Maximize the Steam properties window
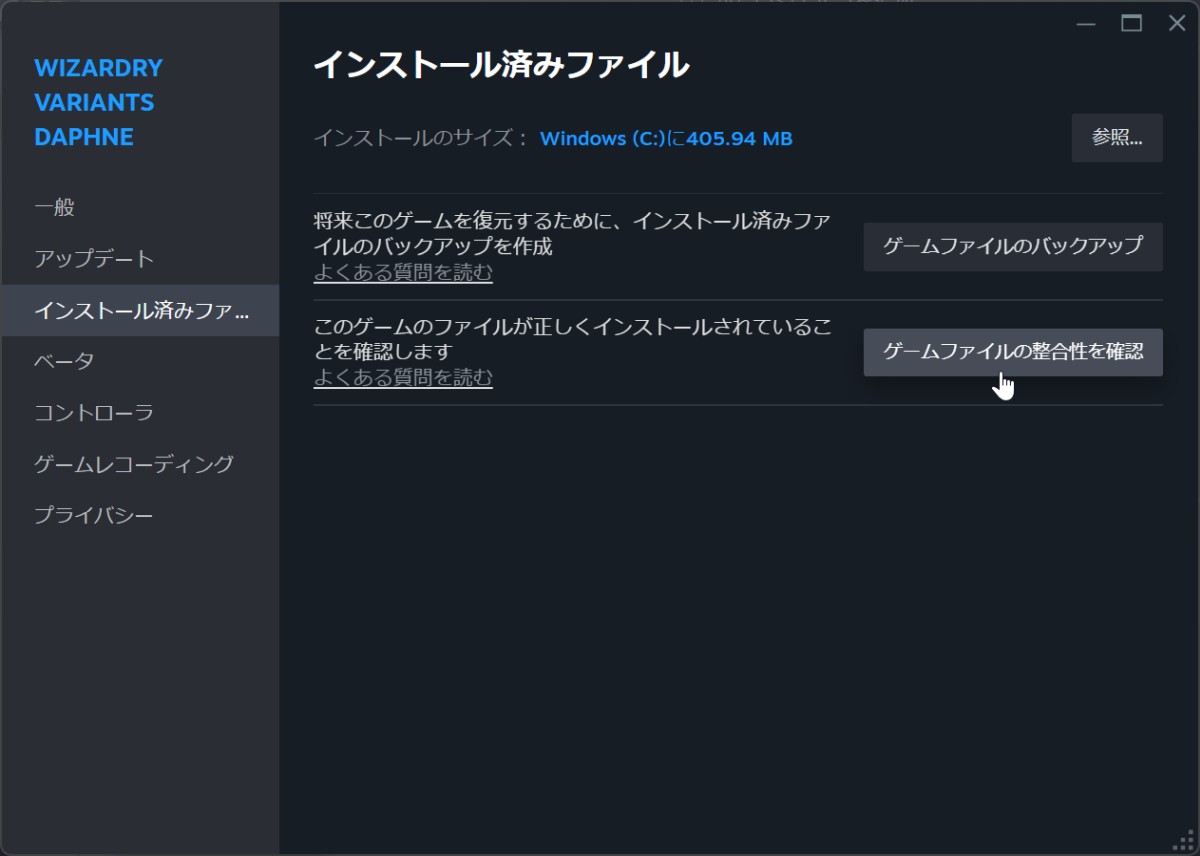The image size is (1200, 856). click(x=1133, y=22)
